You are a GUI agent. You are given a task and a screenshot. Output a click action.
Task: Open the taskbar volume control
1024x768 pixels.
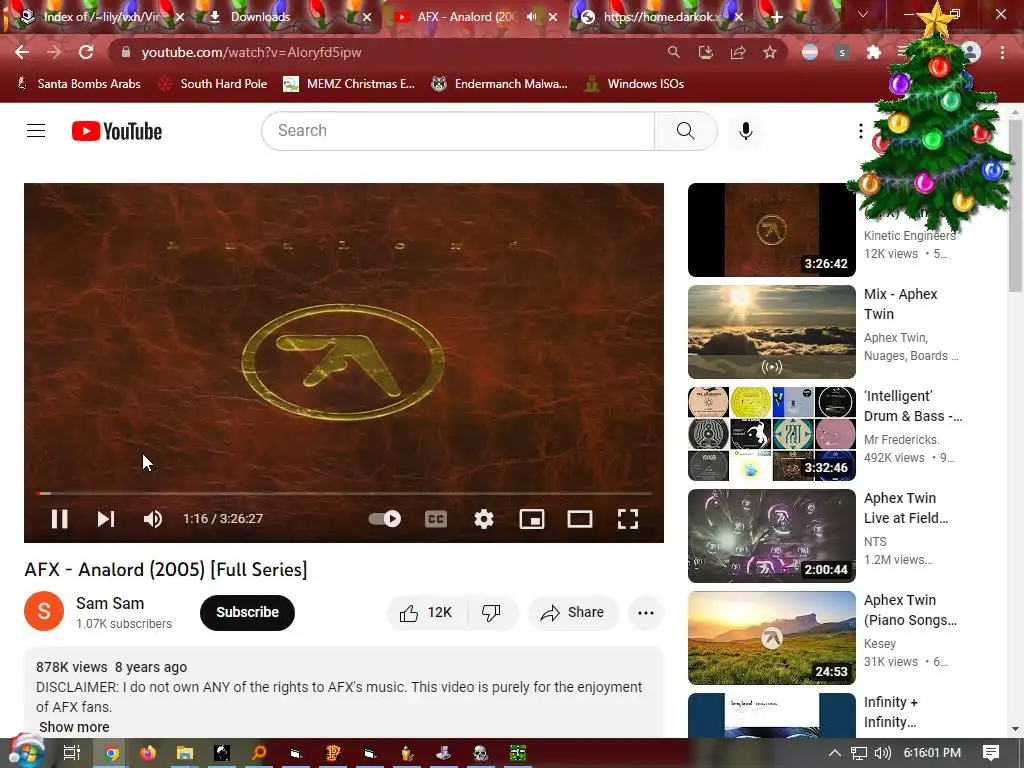(x=882, y=753)
